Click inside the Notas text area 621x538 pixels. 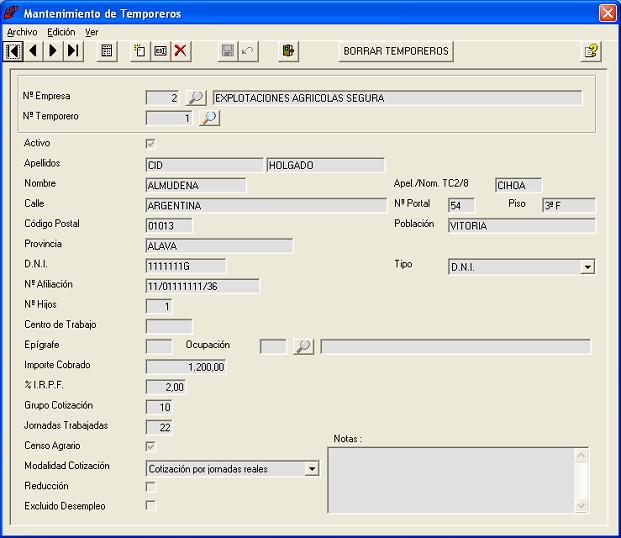(x=451, y=480)
